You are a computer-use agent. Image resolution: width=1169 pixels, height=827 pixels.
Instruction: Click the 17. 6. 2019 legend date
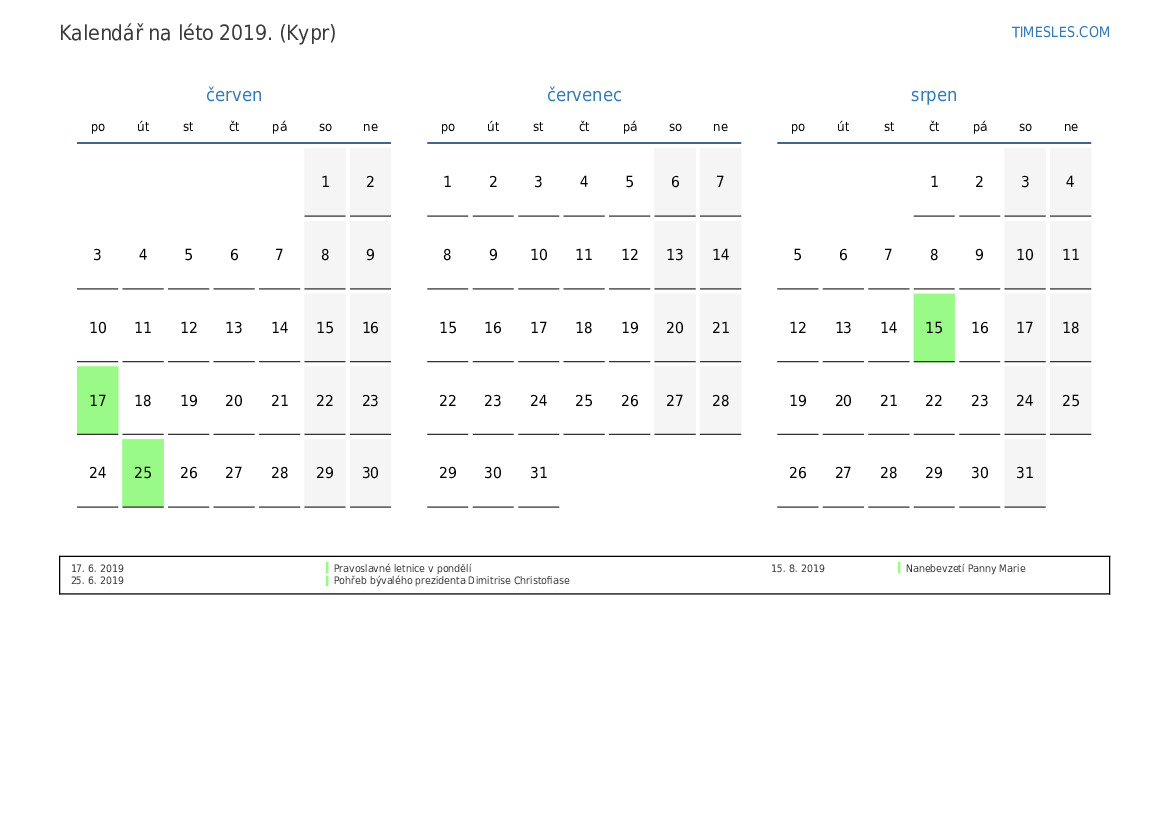(x=98, y=569)
